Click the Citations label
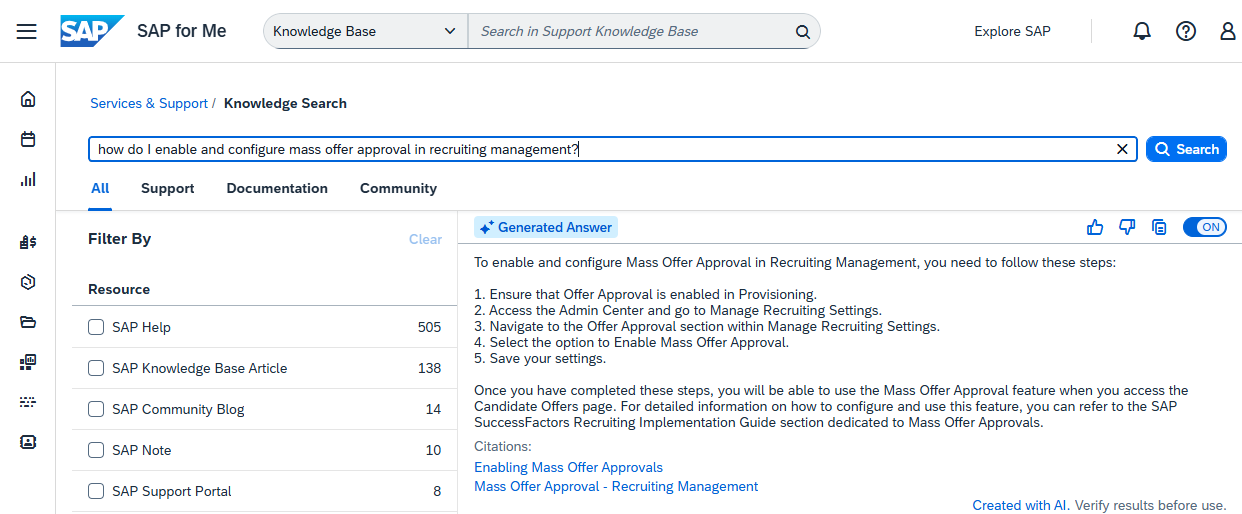The width and height of the screenshot is (1242, 514). coord(503,446)
